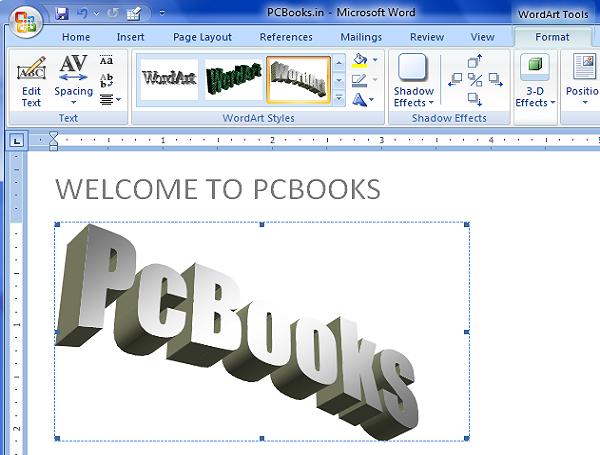Go to the References tab
Image resolution: width=600 pixels, height=455 pixels.
[x=286, y=37]
